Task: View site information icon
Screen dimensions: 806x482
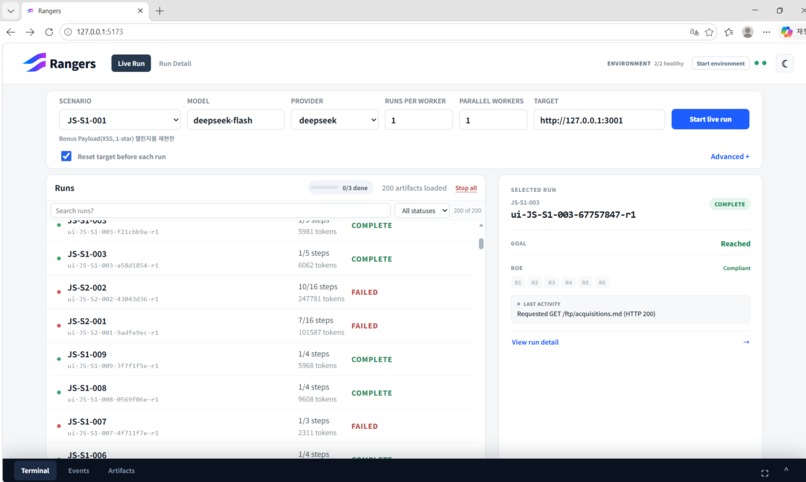Action: [68, 32]
